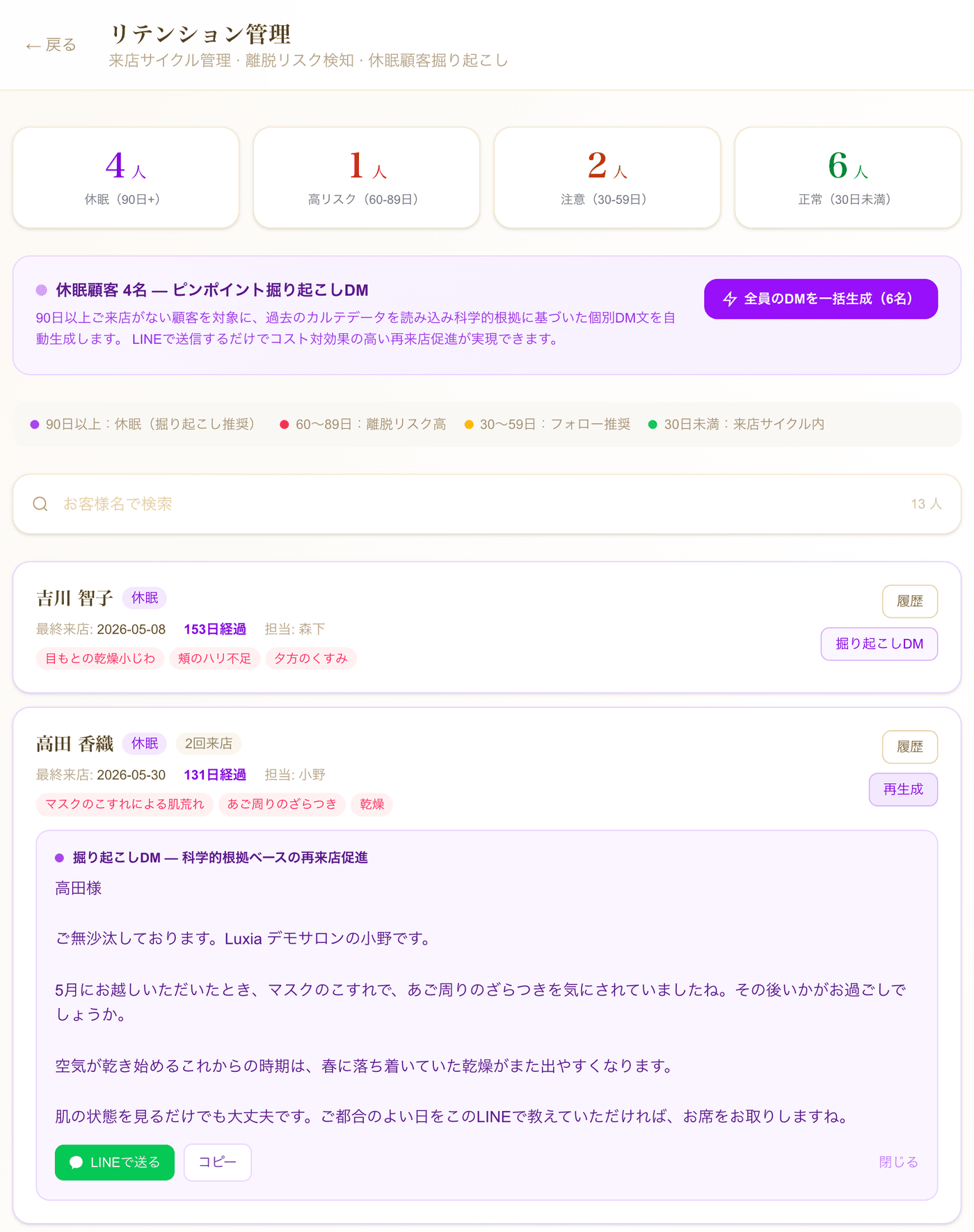Click the 休眠 badge next to 高田 香織

pos(145,743)
